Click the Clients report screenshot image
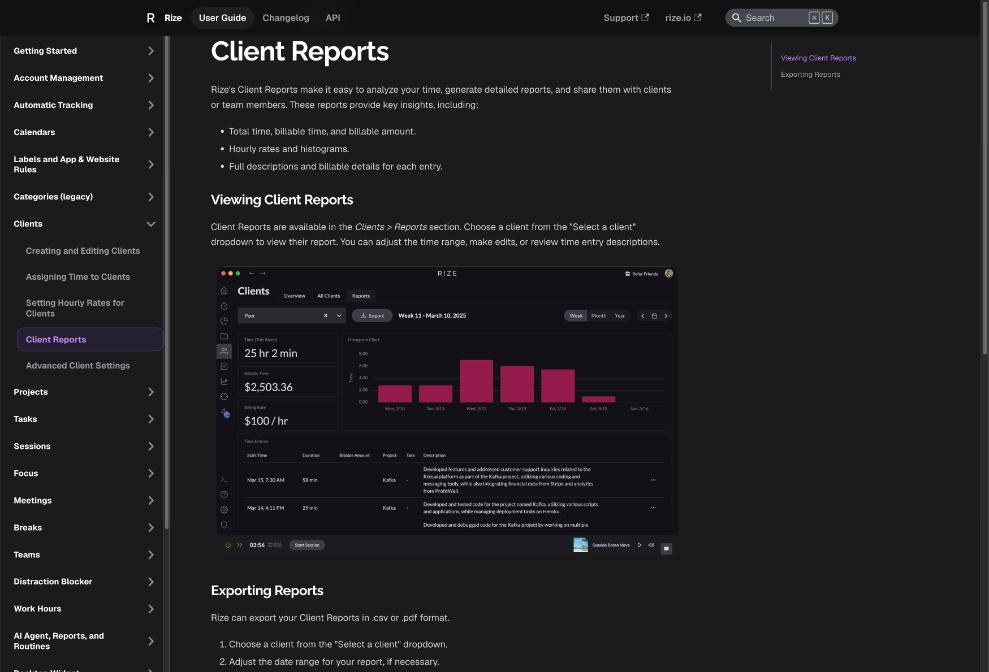The height and width of the screenshot is (672, 989). click(x=447, y=411)
